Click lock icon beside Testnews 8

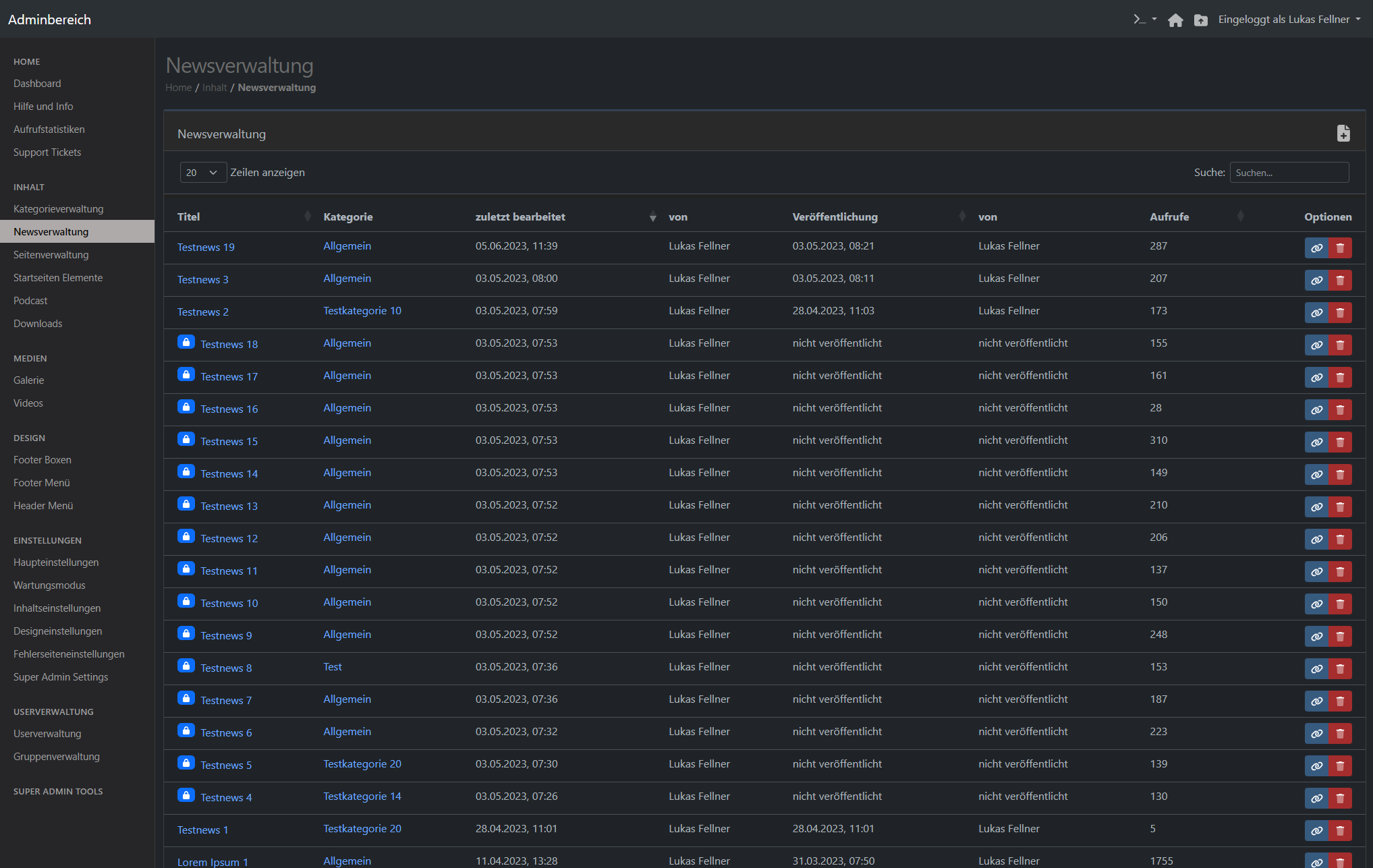point(186,666)
